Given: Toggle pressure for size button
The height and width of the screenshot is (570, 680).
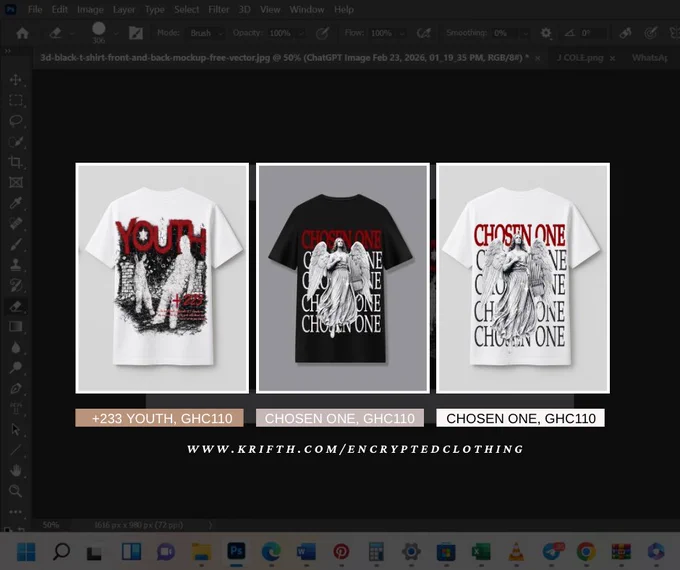Looking at the screenshot, I should [651, 33].
